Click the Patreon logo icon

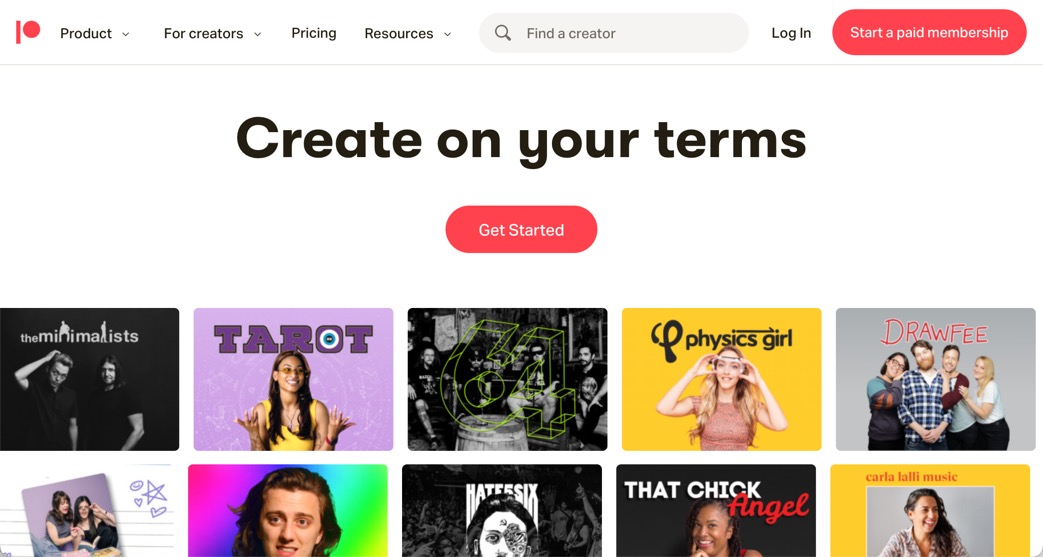(28, 32)
